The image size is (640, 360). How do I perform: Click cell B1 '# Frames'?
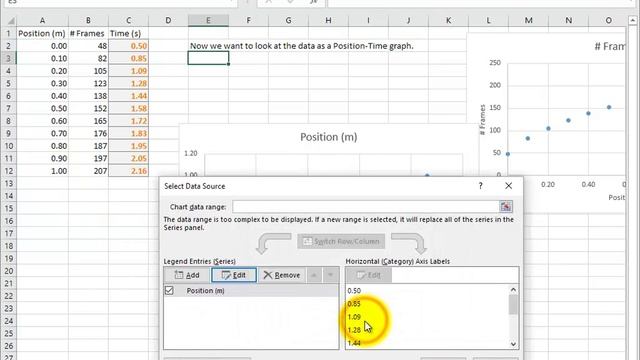[88, 33]
